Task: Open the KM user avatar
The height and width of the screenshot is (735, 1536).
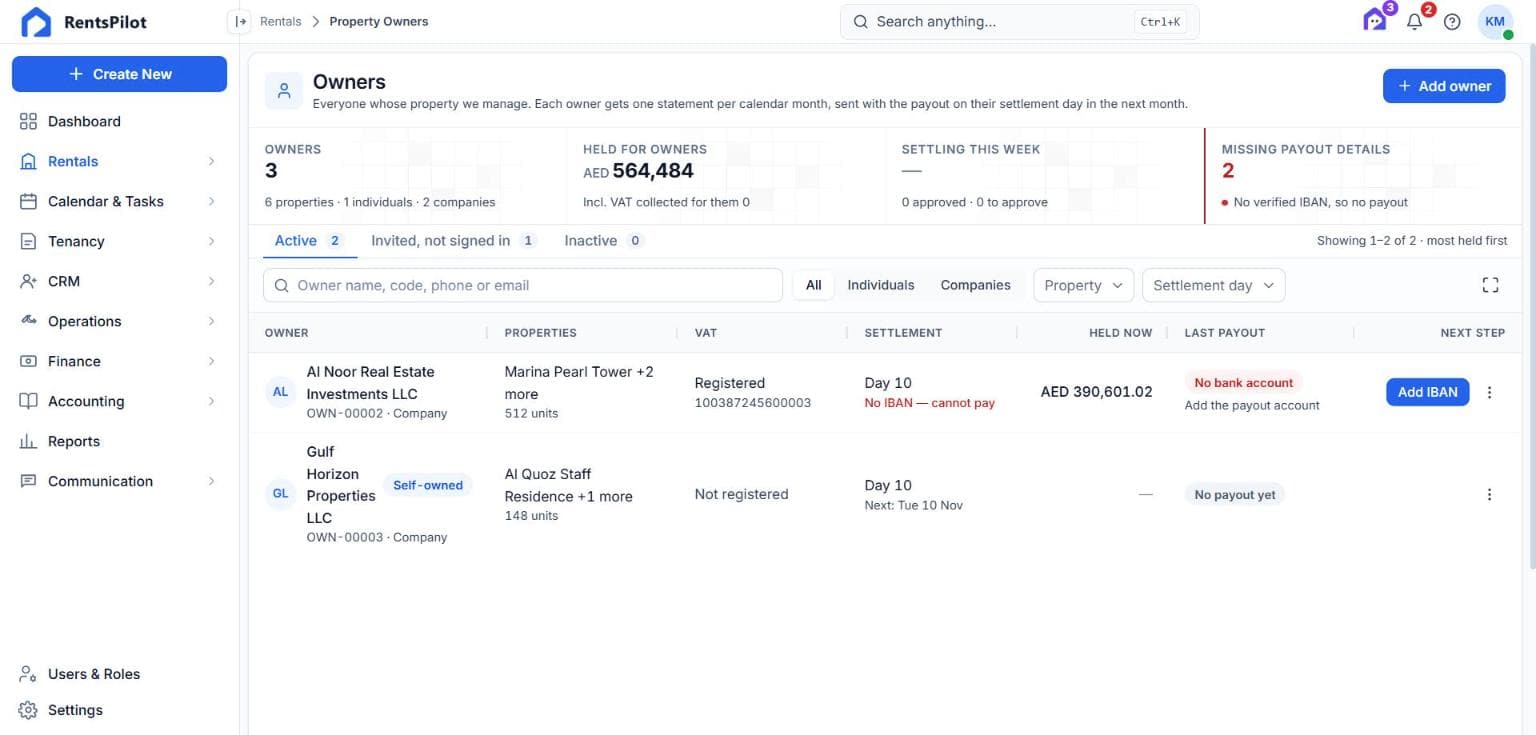Action: coord(1495,22)
